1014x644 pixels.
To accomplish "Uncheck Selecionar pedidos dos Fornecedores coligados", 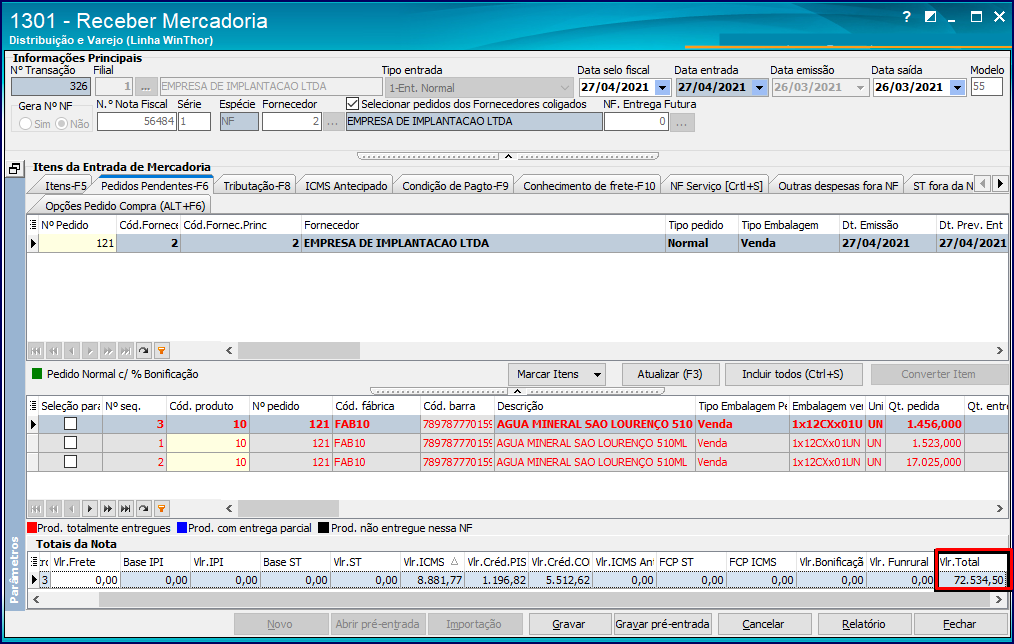I will click(352, 103).
